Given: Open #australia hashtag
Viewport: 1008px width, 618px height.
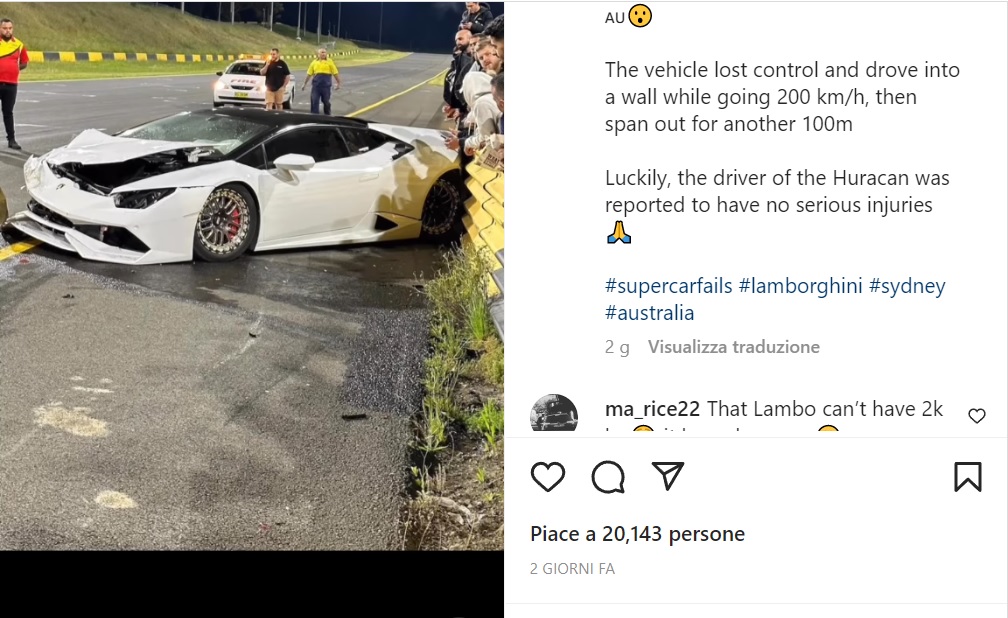Looking at the screenshot, I should (649, 313).
